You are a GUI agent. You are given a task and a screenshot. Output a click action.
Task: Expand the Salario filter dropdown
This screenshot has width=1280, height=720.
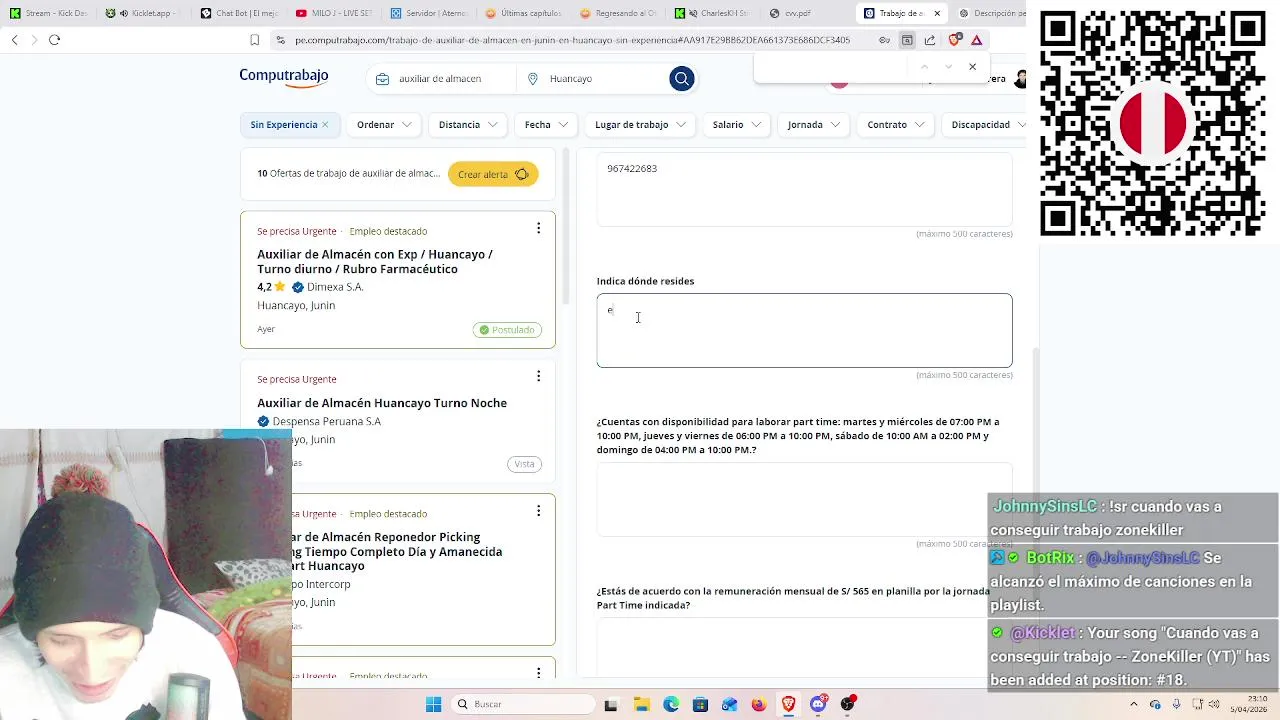pyautogui.click(x=737, y=125)
